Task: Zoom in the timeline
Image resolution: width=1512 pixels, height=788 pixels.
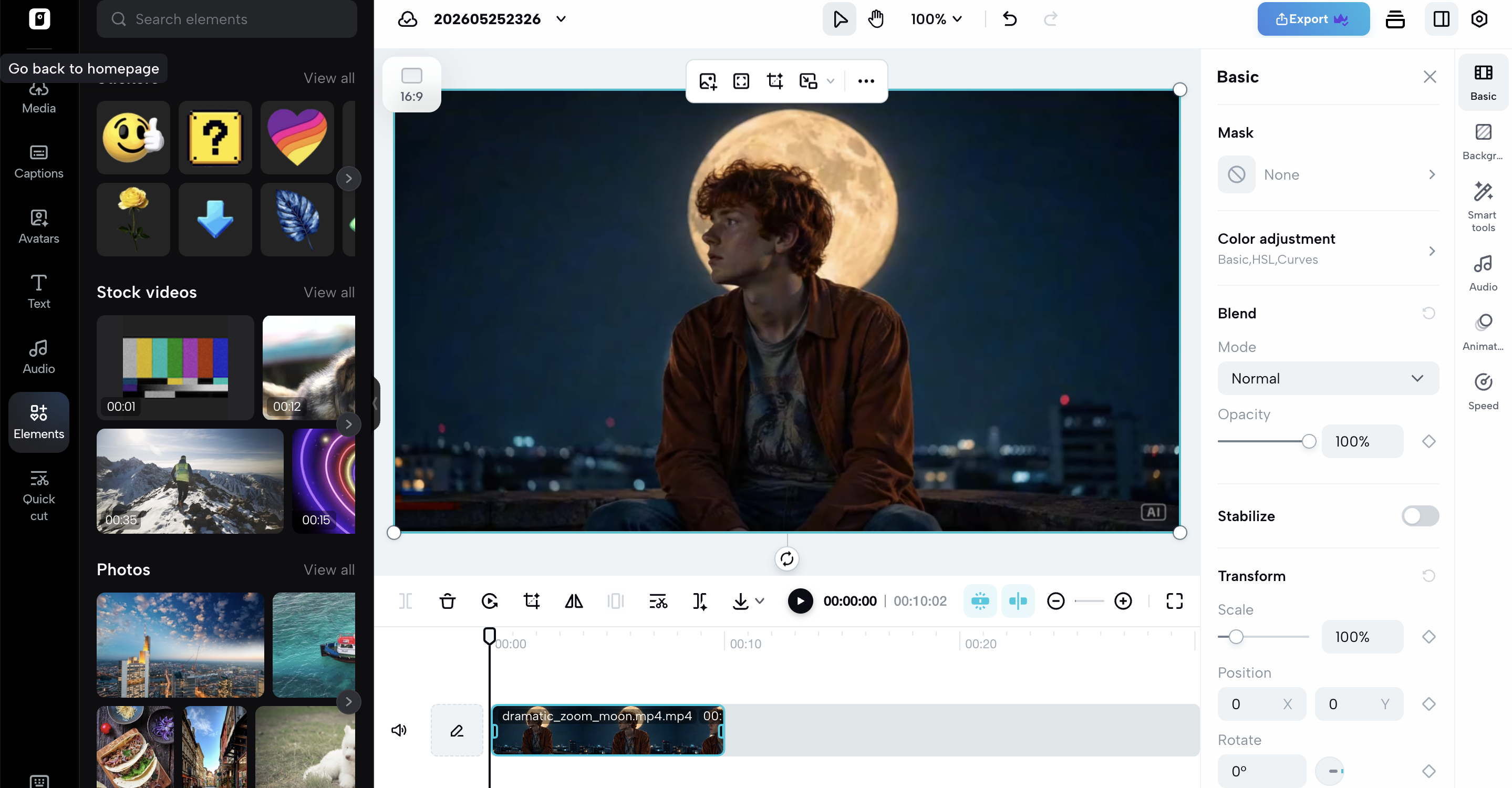Action: click(1123, 601)
